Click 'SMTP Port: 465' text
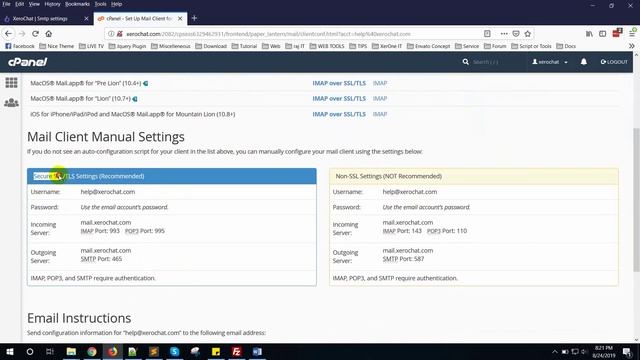 click(101, 259)
